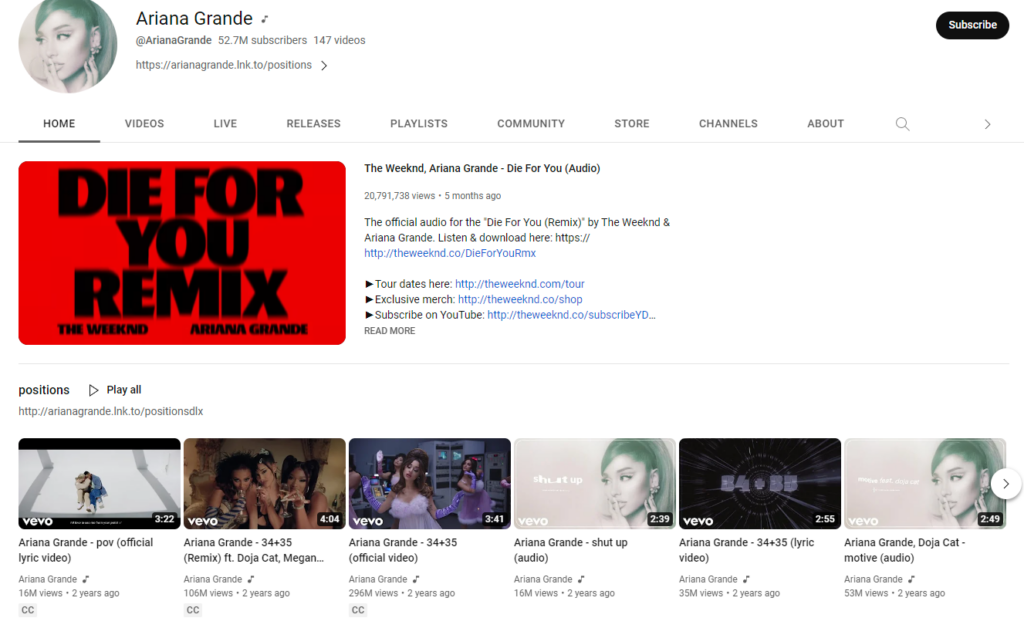Screen dimensions: 1024x628
Task: Click music note under 34+35 lyric video
Action: click(746, 579)
